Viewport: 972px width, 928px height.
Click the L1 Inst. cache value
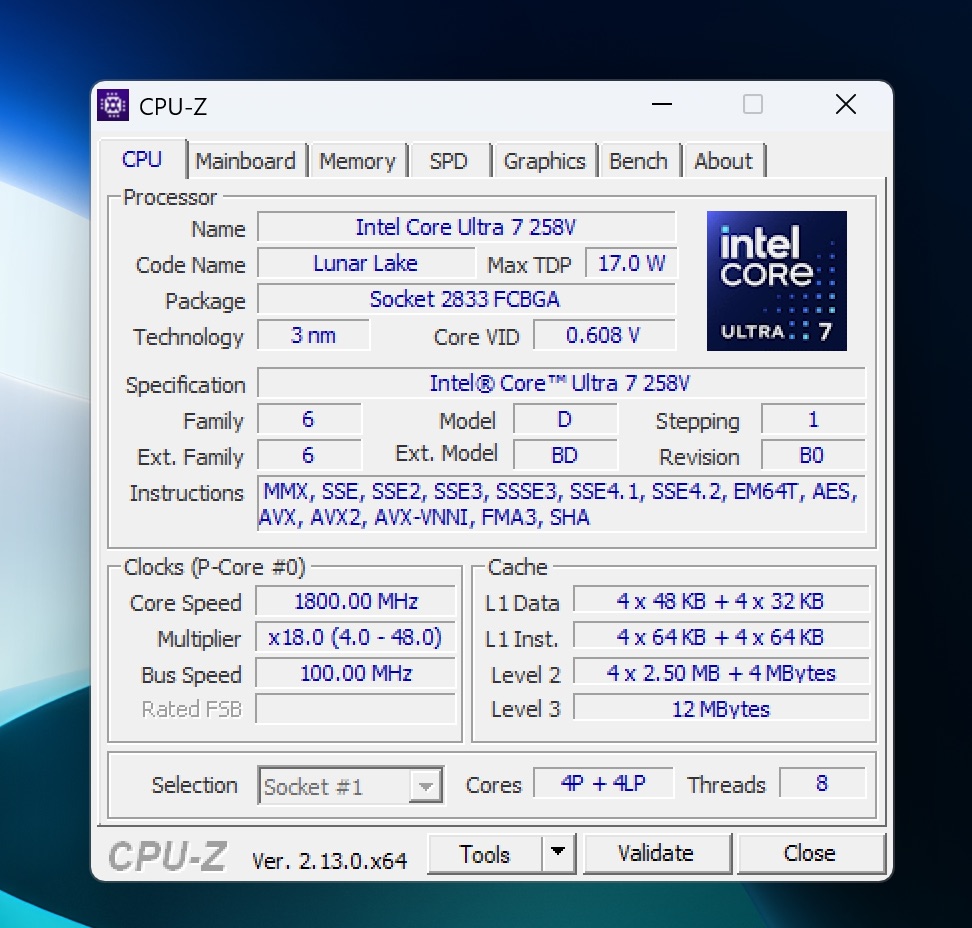point(721,637)
